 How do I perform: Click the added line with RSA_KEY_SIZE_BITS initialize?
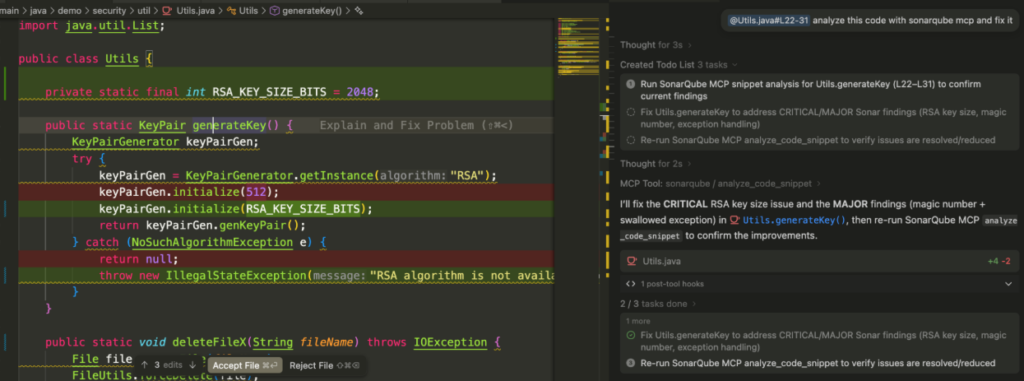[x=235, y=209]
